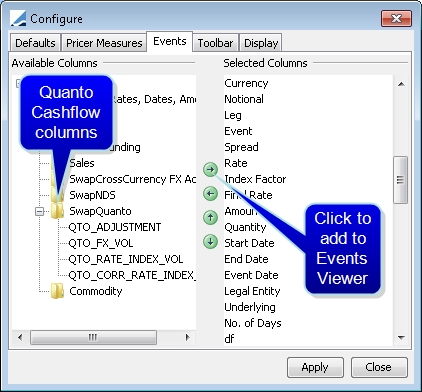
Task: Click Available Columns scroll left arrow
Action: tap(20, 337)
